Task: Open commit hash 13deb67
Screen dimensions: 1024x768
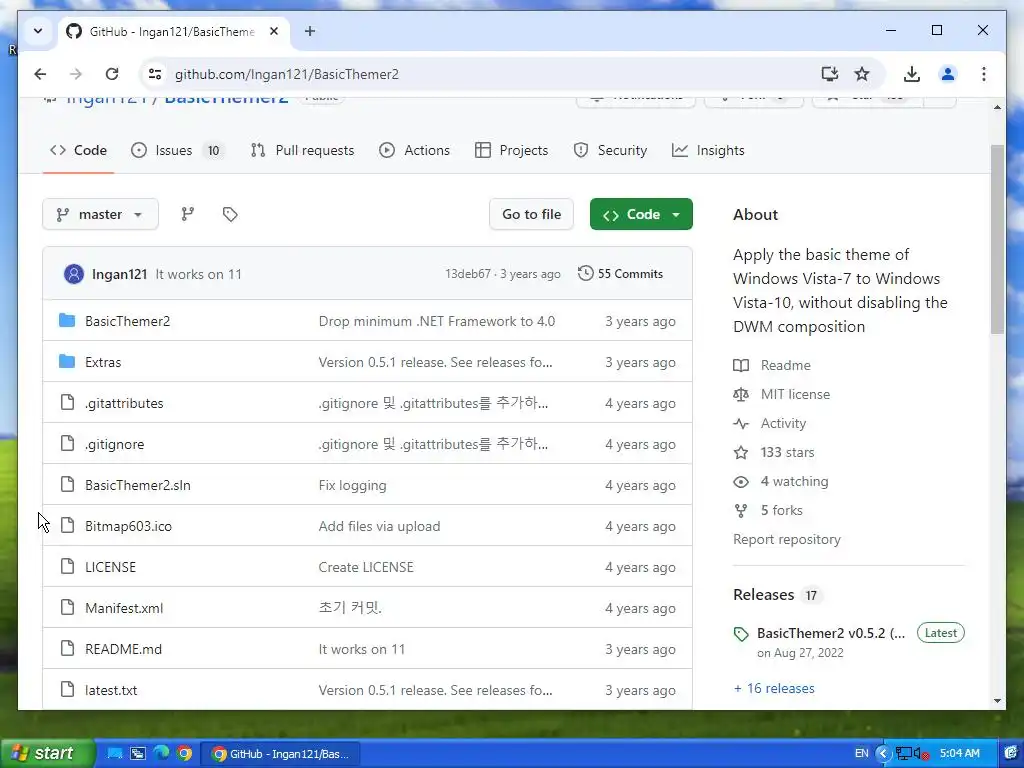Action: pos(468,274)
